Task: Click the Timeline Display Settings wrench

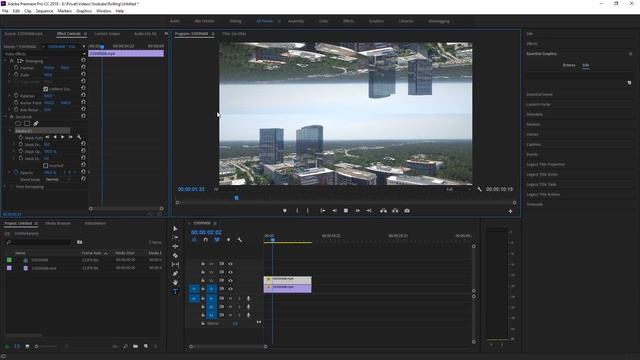Action: click(240, 240)
